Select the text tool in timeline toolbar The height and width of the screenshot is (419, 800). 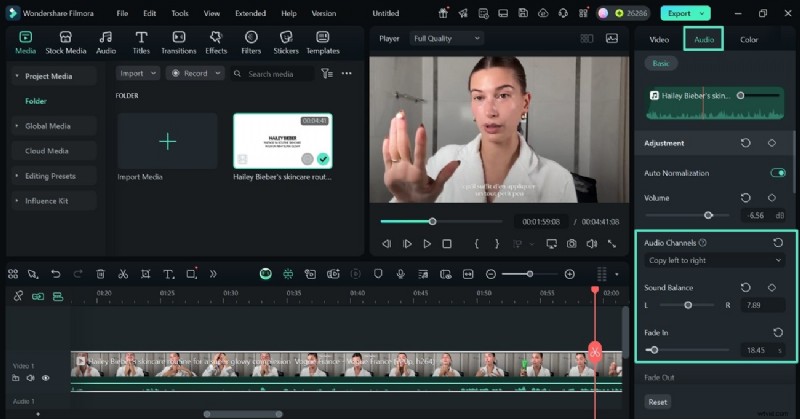tap(168, 275)
